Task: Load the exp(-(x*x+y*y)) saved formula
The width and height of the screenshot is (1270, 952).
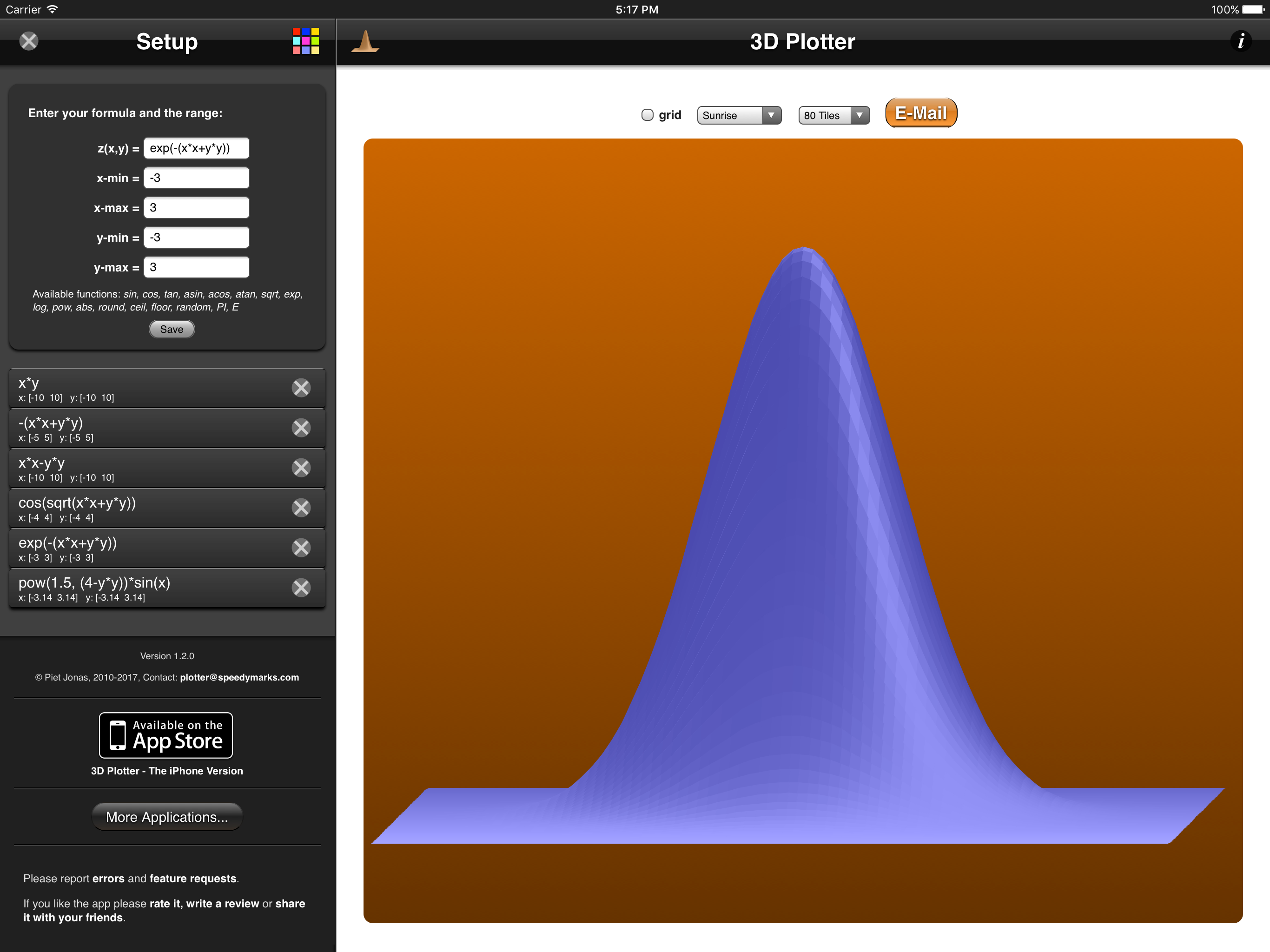Action: coord(144,549)
